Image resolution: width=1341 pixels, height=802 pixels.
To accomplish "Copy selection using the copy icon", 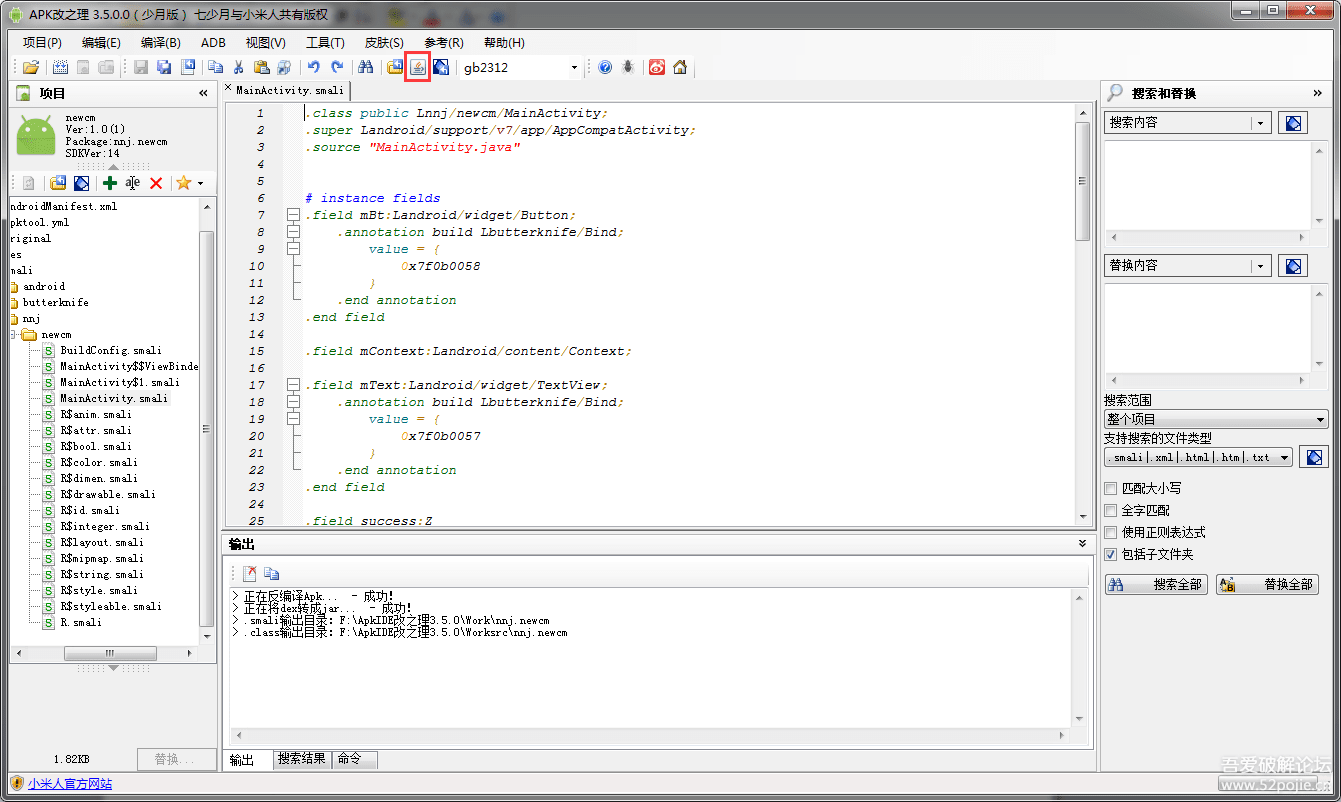I will 215,67.
